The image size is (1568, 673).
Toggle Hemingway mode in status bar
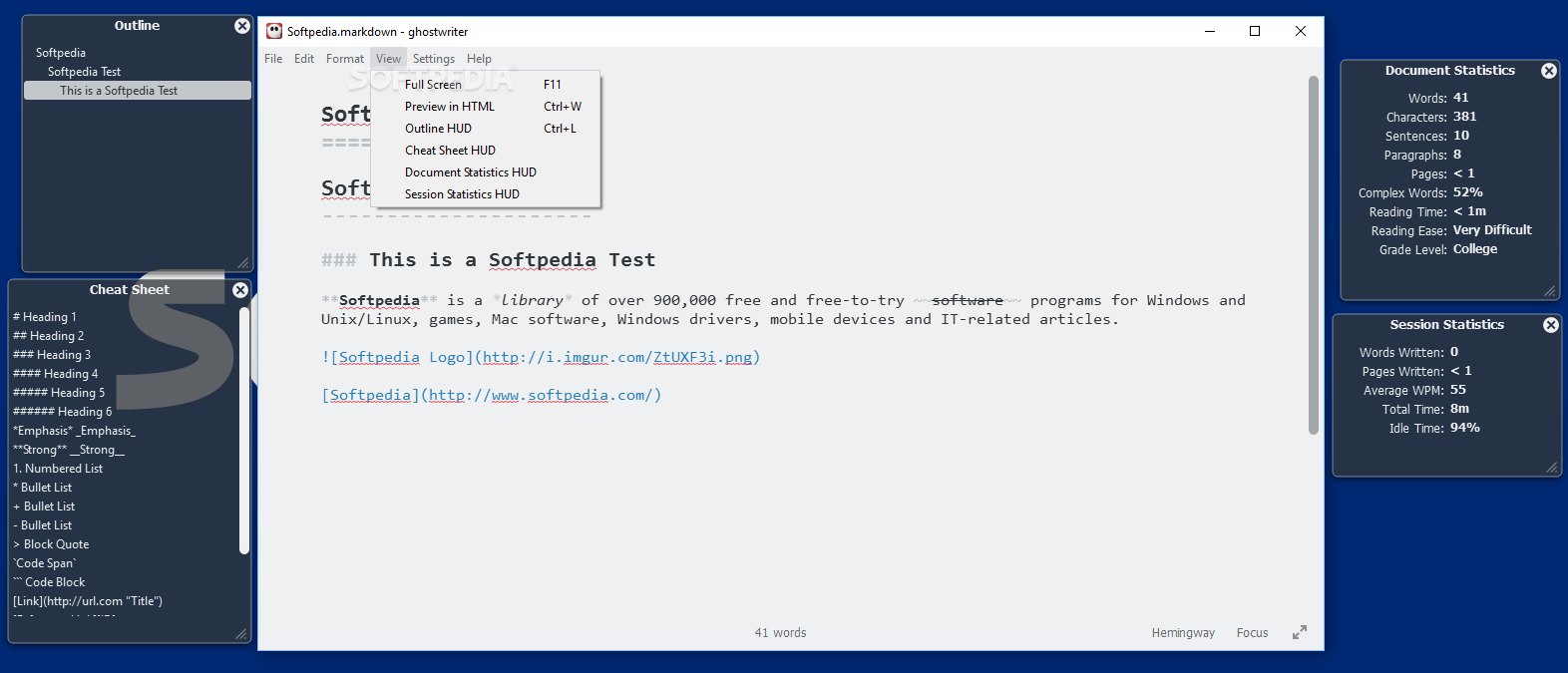coord(1183,633)
